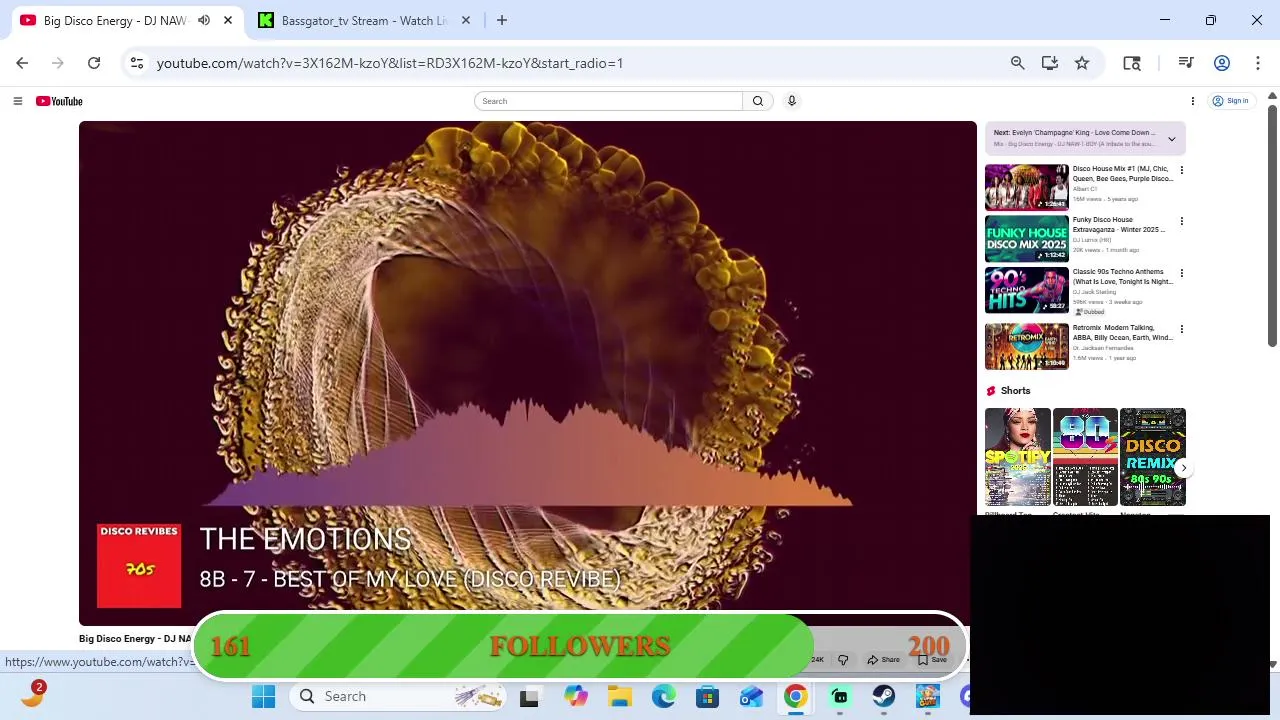Play 90's Techno Hits thumbnail
The width and height of the screenshot is (1280, 720).
tap(1026, 291)
